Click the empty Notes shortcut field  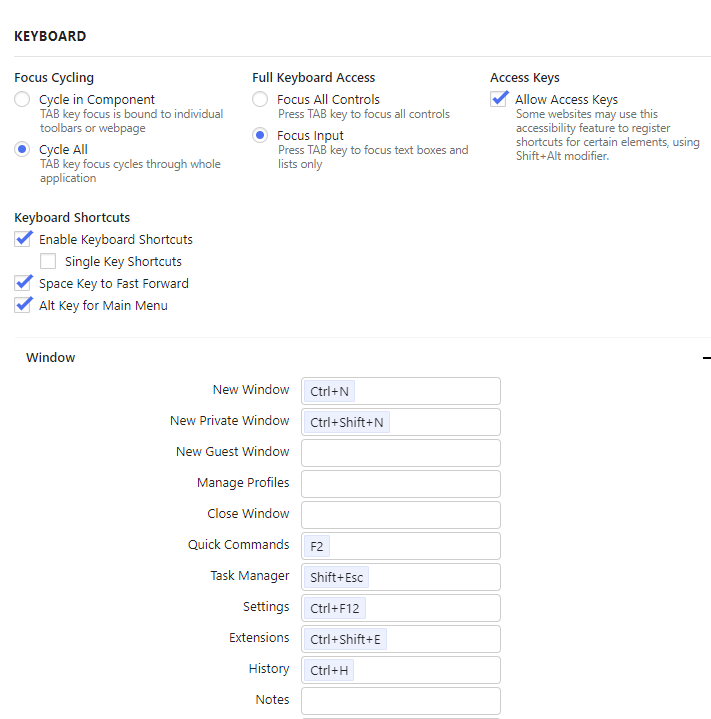click(400, 701)
